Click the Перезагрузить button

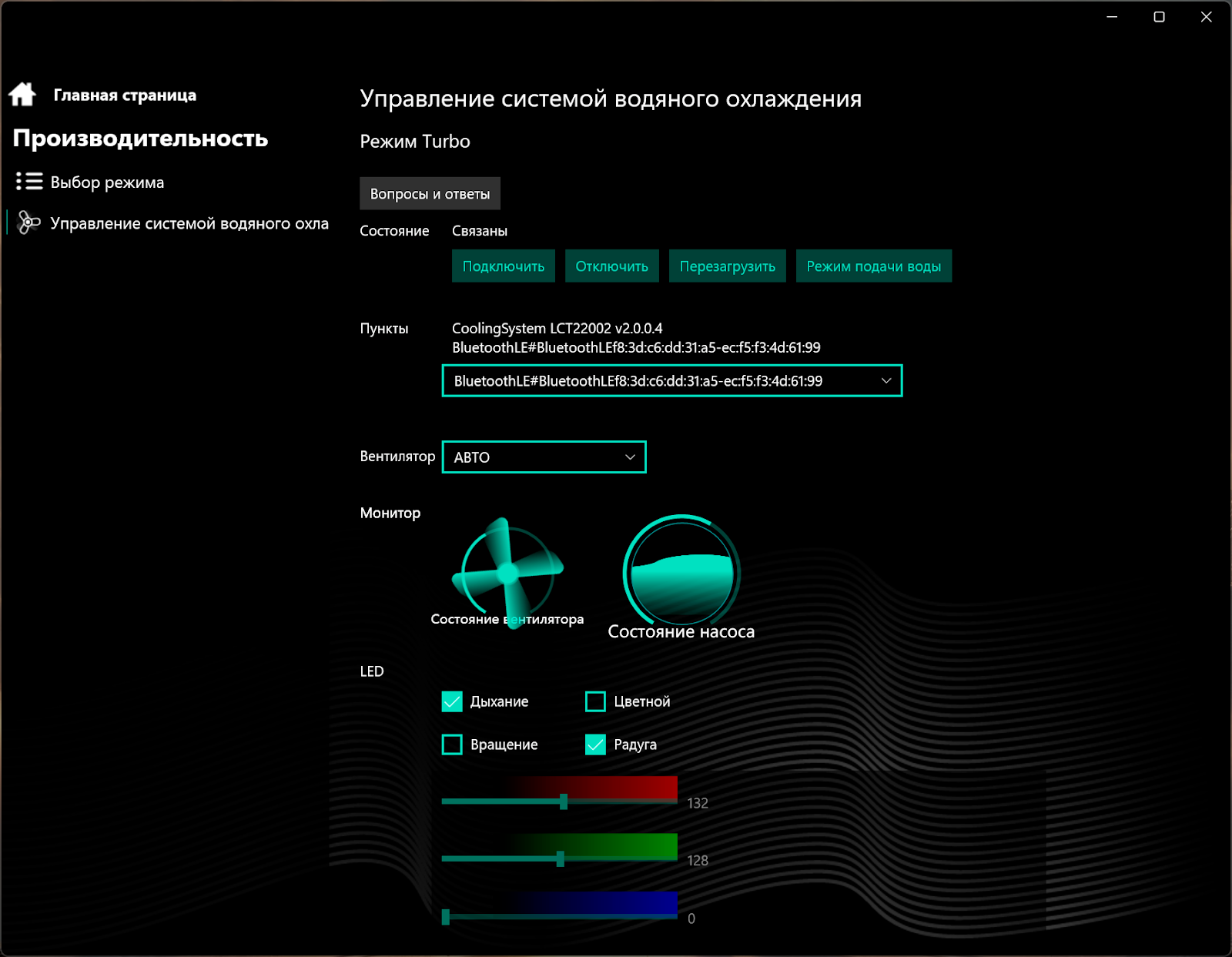[x=728, y=266]
